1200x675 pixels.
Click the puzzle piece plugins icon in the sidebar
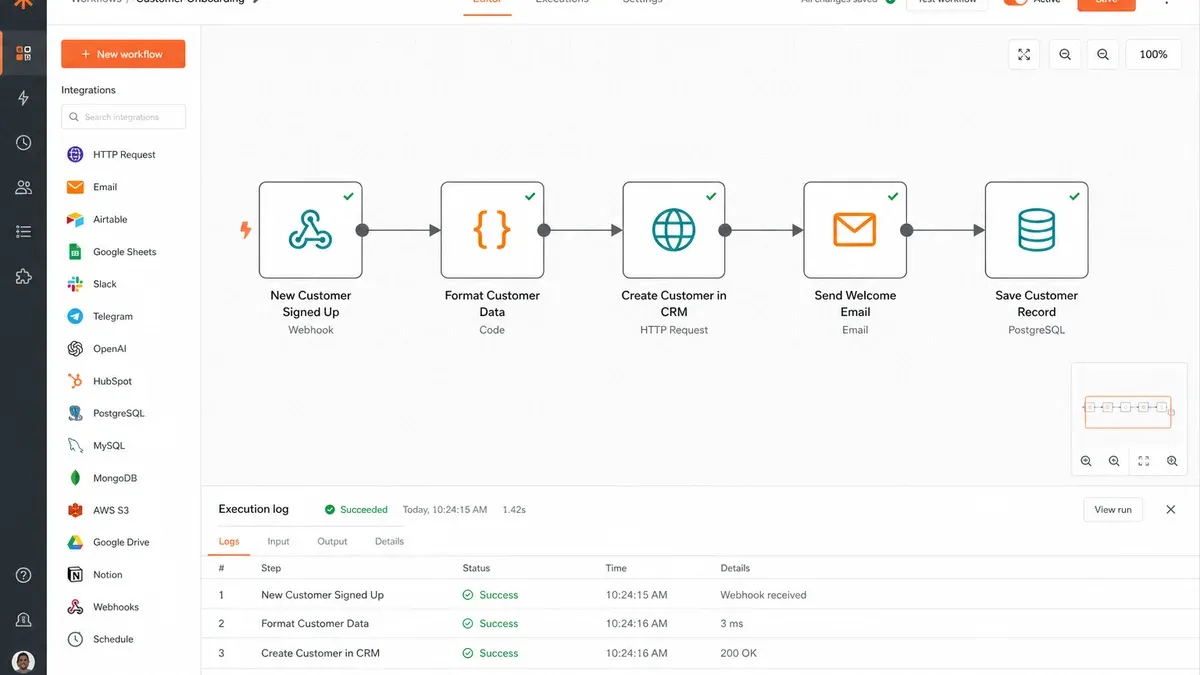pos(23,277)
